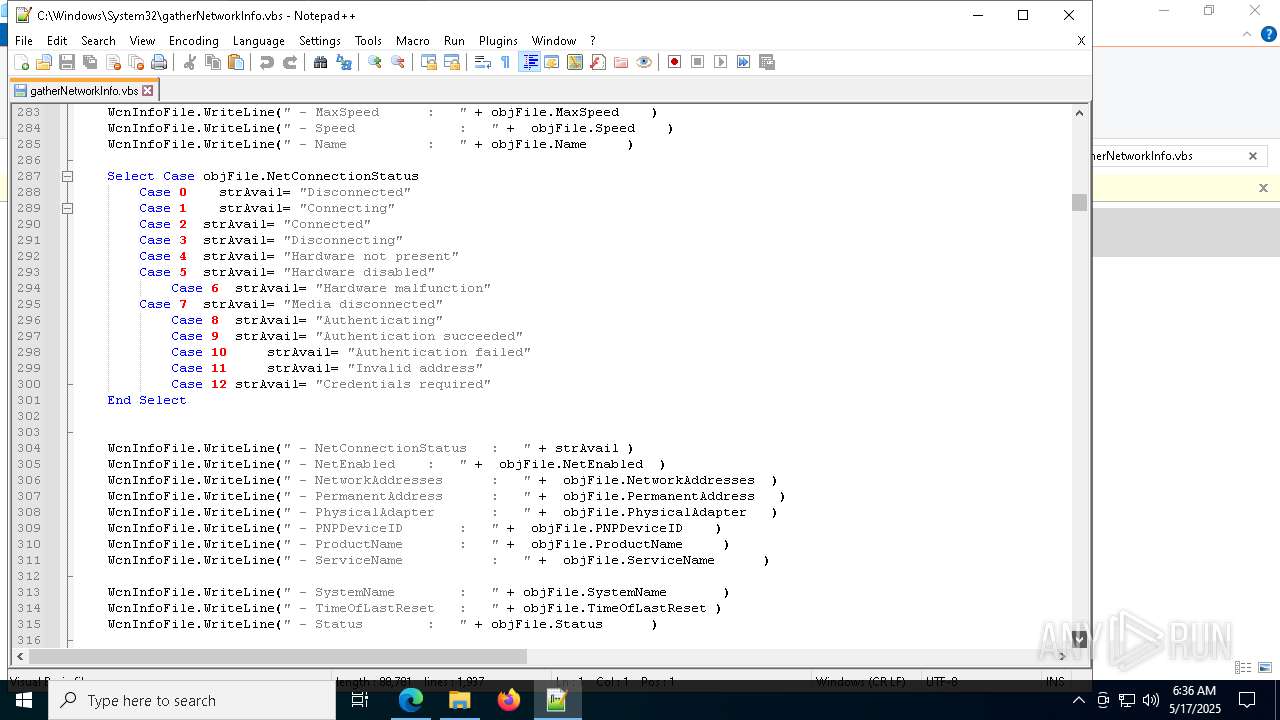Click the Save toolbar icon

pos(67,62)
